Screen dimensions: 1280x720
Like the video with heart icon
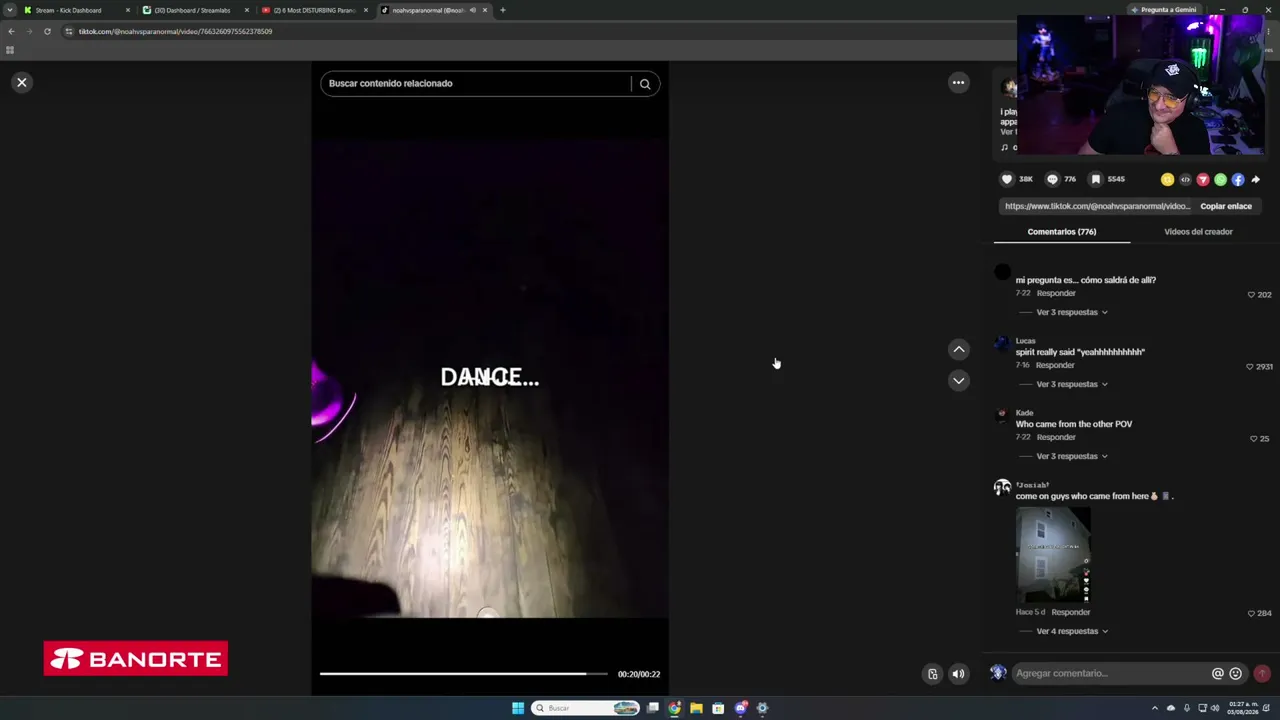coord(1007,179)
